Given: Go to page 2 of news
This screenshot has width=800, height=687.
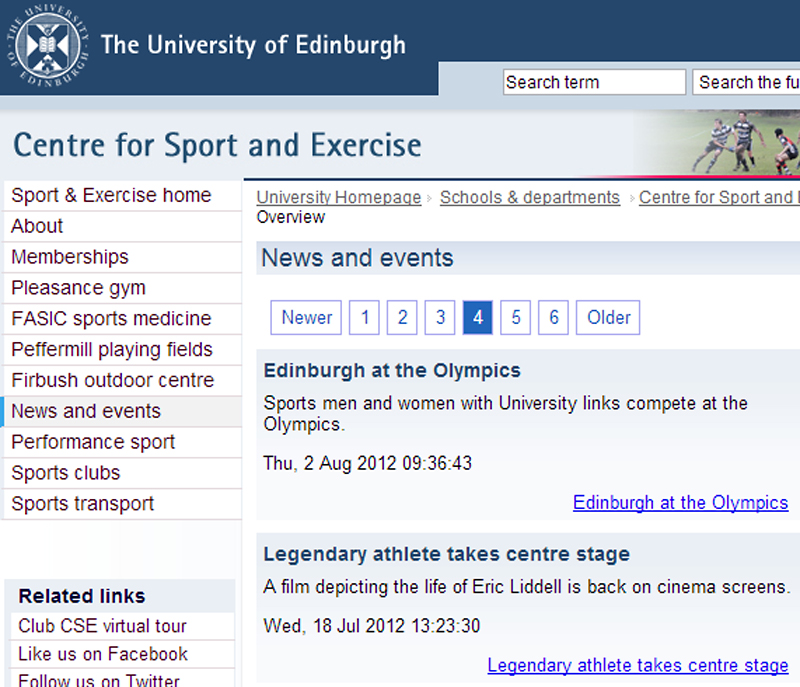Looking at the screenshot, I should pos(402,317).
